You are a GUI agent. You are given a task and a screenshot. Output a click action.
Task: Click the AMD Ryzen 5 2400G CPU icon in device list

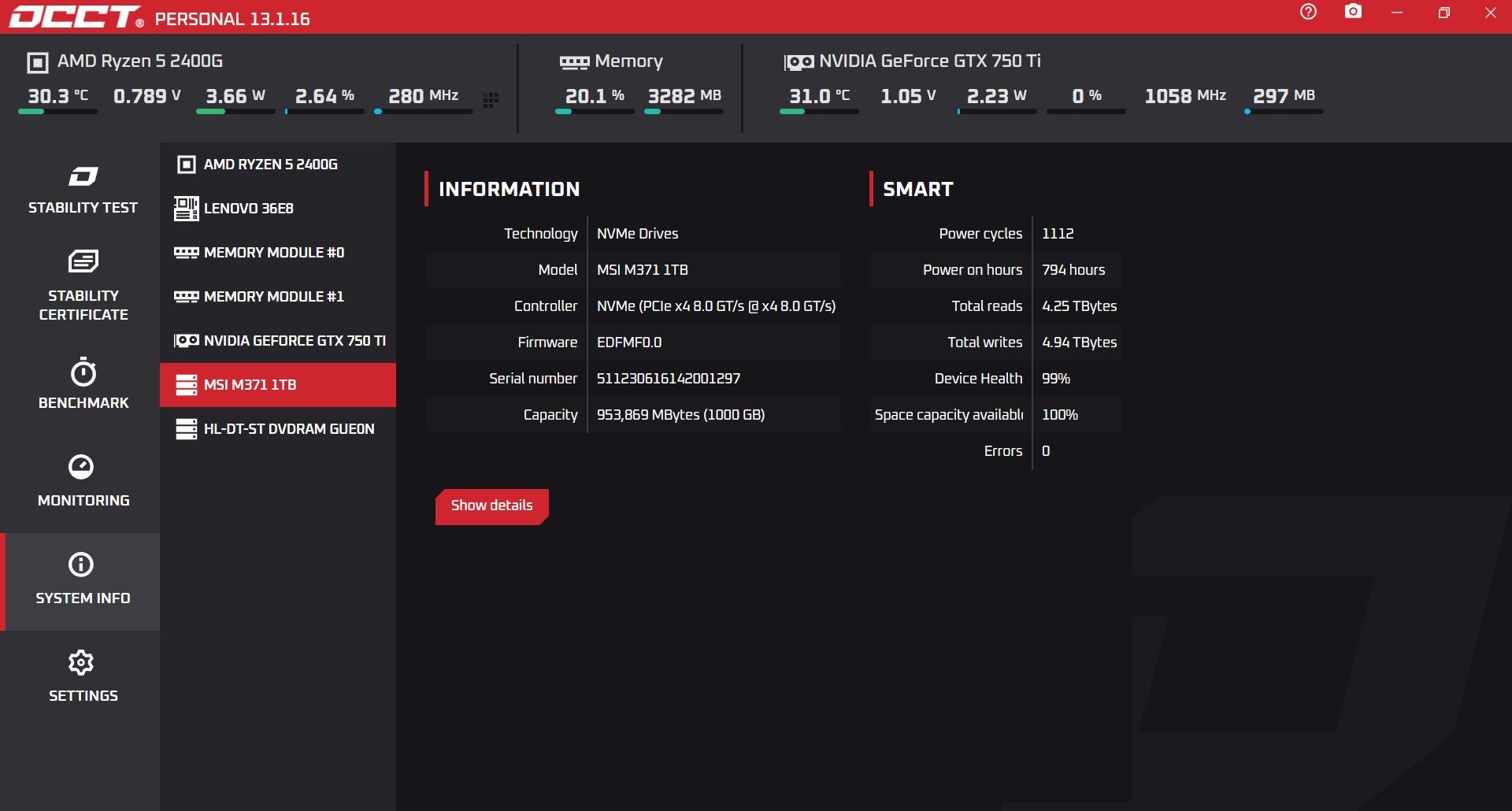[187, 165]
